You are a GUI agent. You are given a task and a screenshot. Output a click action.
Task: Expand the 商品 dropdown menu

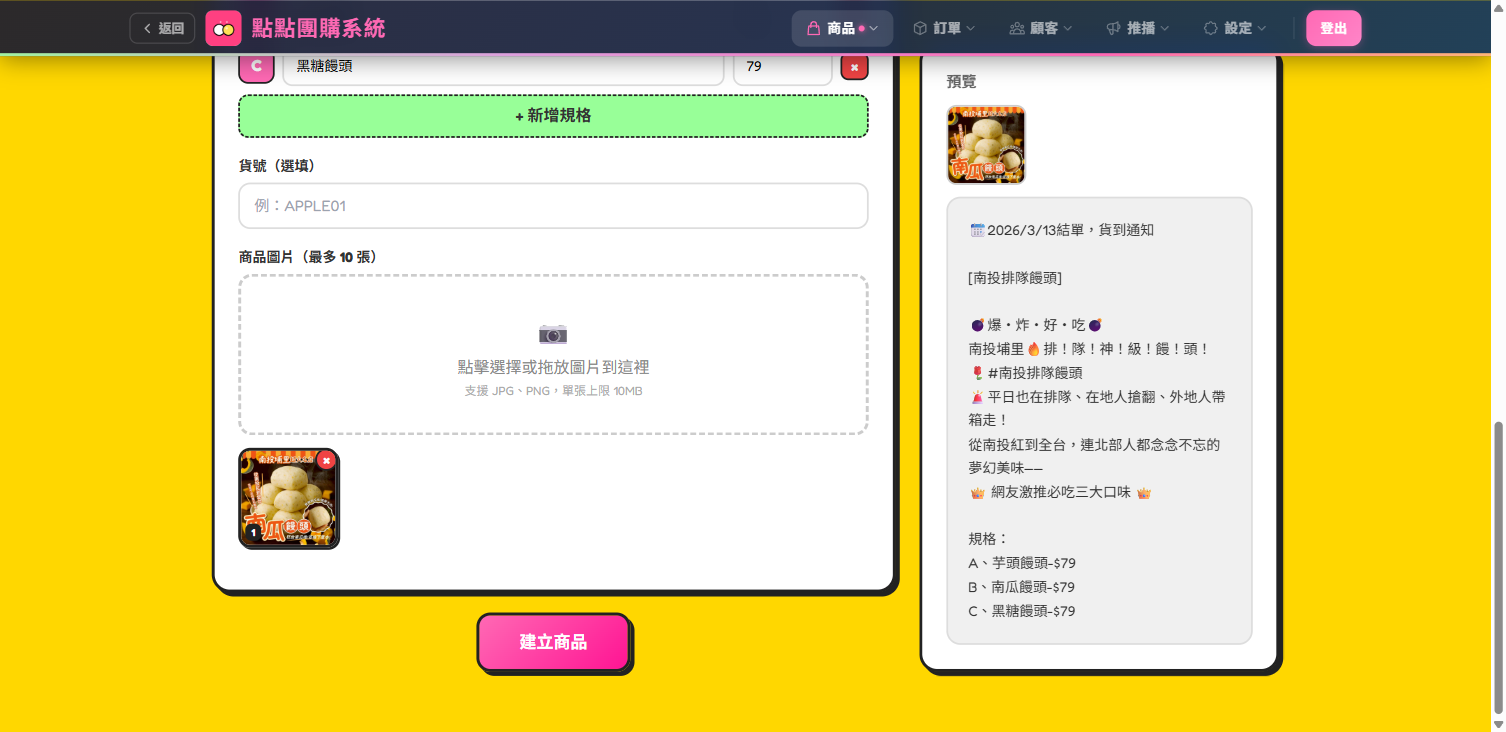click(842, 28)
